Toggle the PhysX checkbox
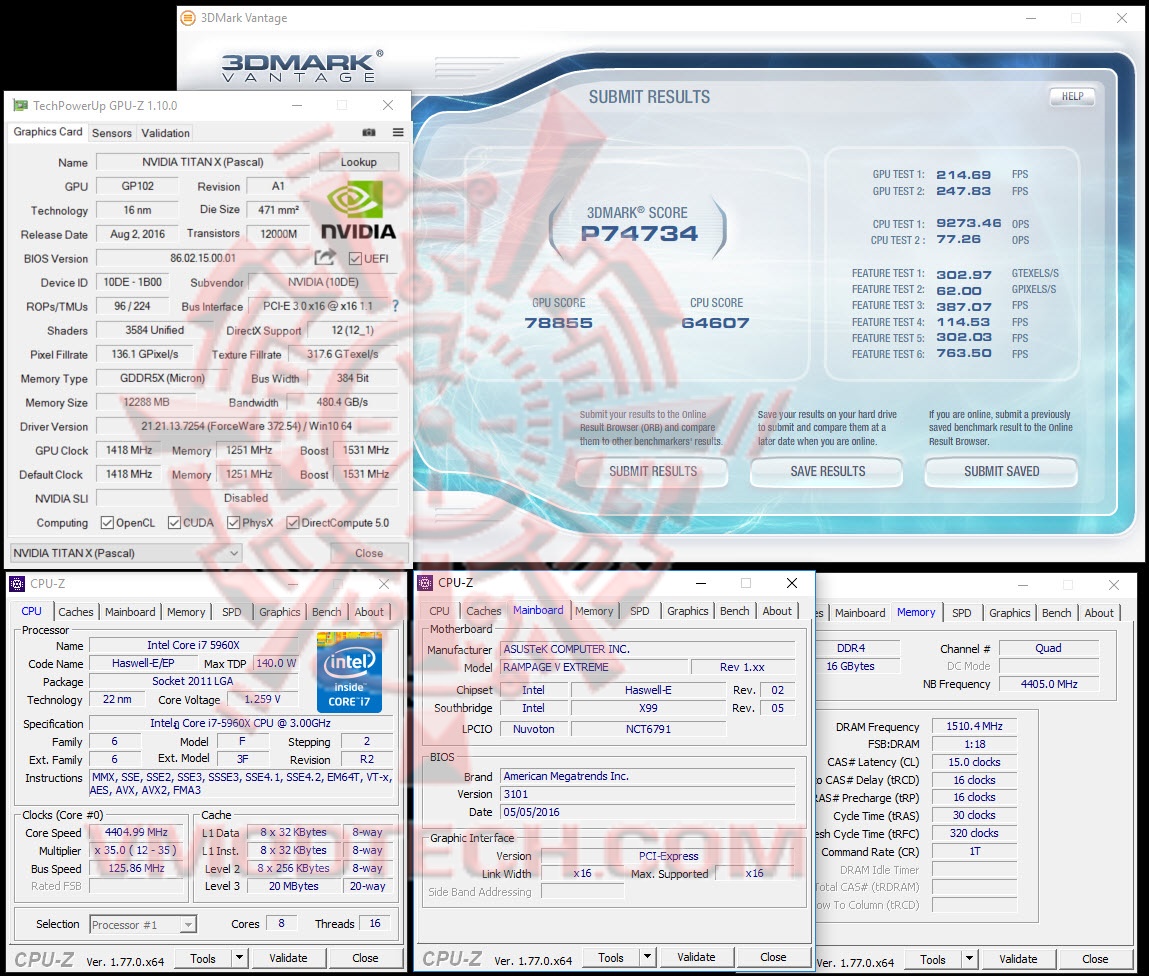Screen dimensions: 1149x976 pos(233,522)
